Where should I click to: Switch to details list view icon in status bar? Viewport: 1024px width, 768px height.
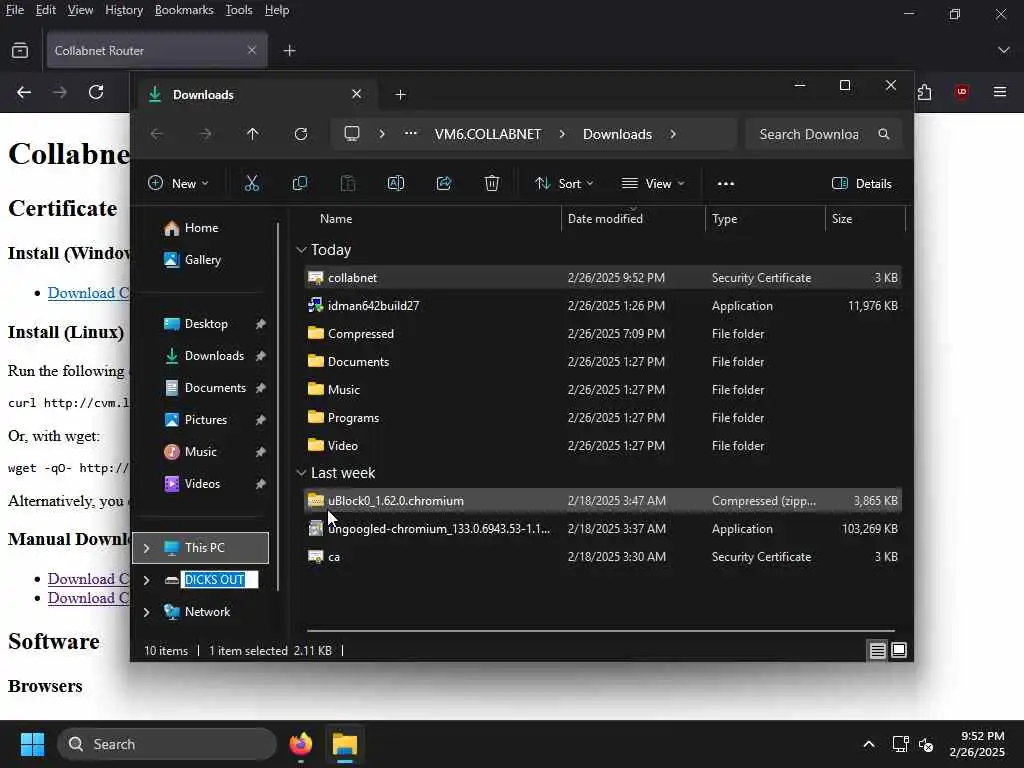click(x=877, y=650)
